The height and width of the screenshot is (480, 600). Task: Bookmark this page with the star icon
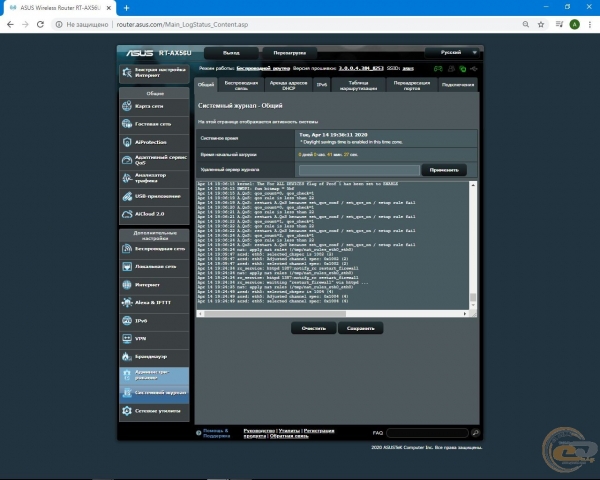click(x=541, y=24)
